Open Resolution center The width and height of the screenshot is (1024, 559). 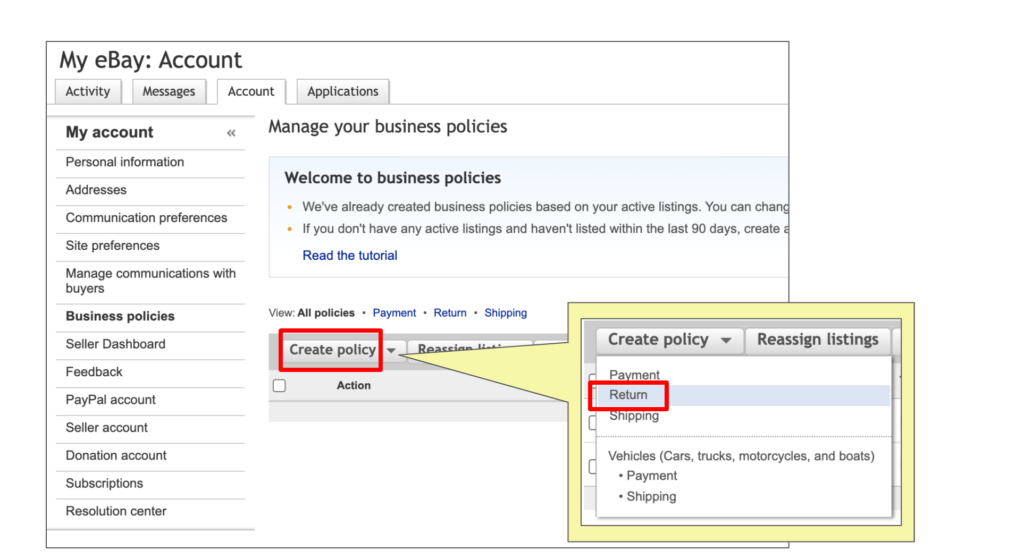click(116, 511)
